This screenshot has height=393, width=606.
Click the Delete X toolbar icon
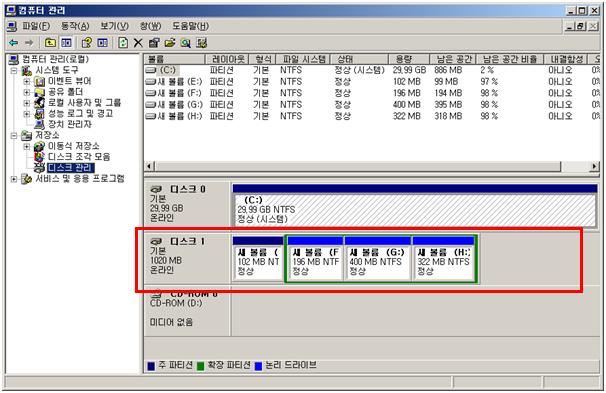[x=138, y=43]
